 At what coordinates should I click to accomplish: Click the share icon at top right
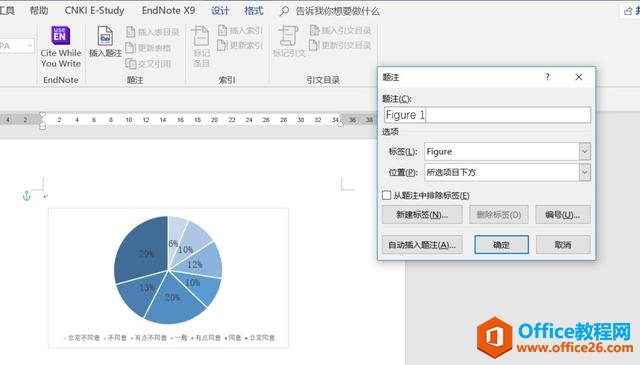(628, 11)
